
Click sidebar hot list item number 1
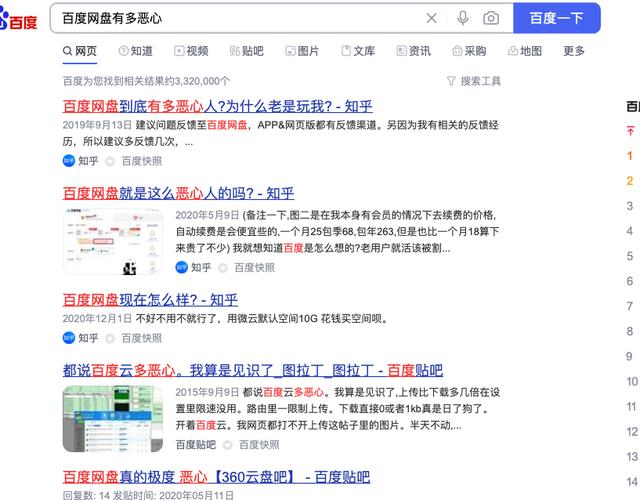630,156
